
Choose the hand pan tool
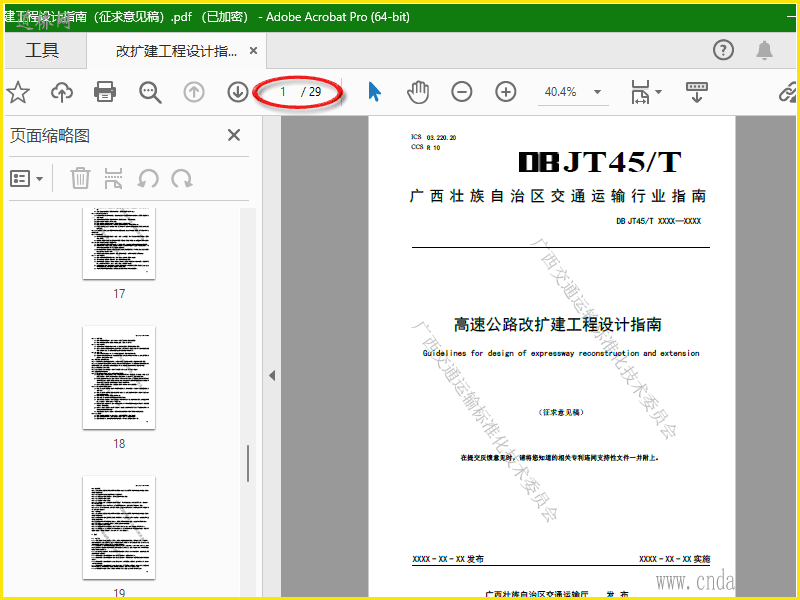pos(418,92)
